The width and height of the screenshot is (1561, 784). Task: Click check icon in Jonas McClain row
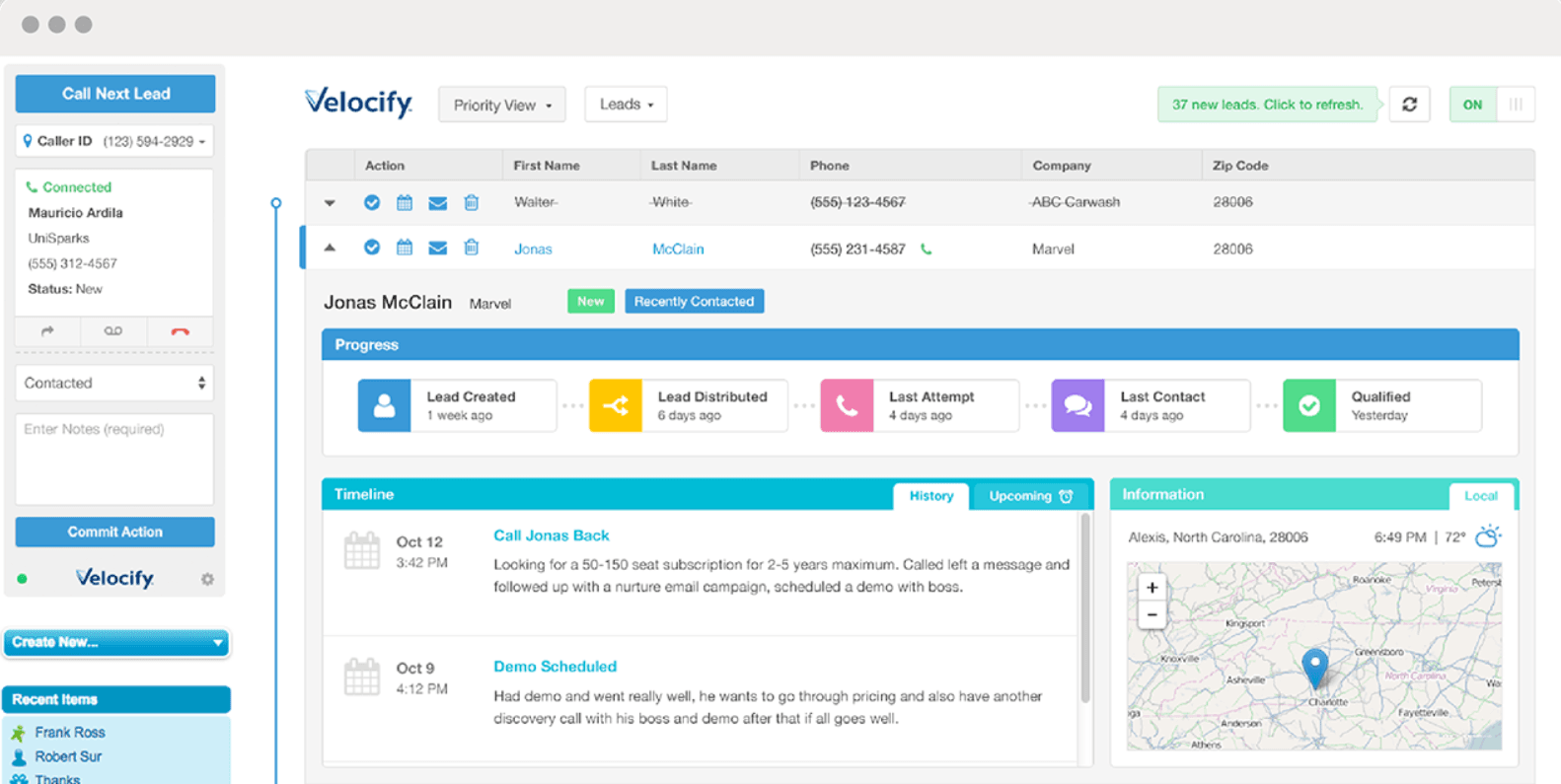click(x=372, y=248)
